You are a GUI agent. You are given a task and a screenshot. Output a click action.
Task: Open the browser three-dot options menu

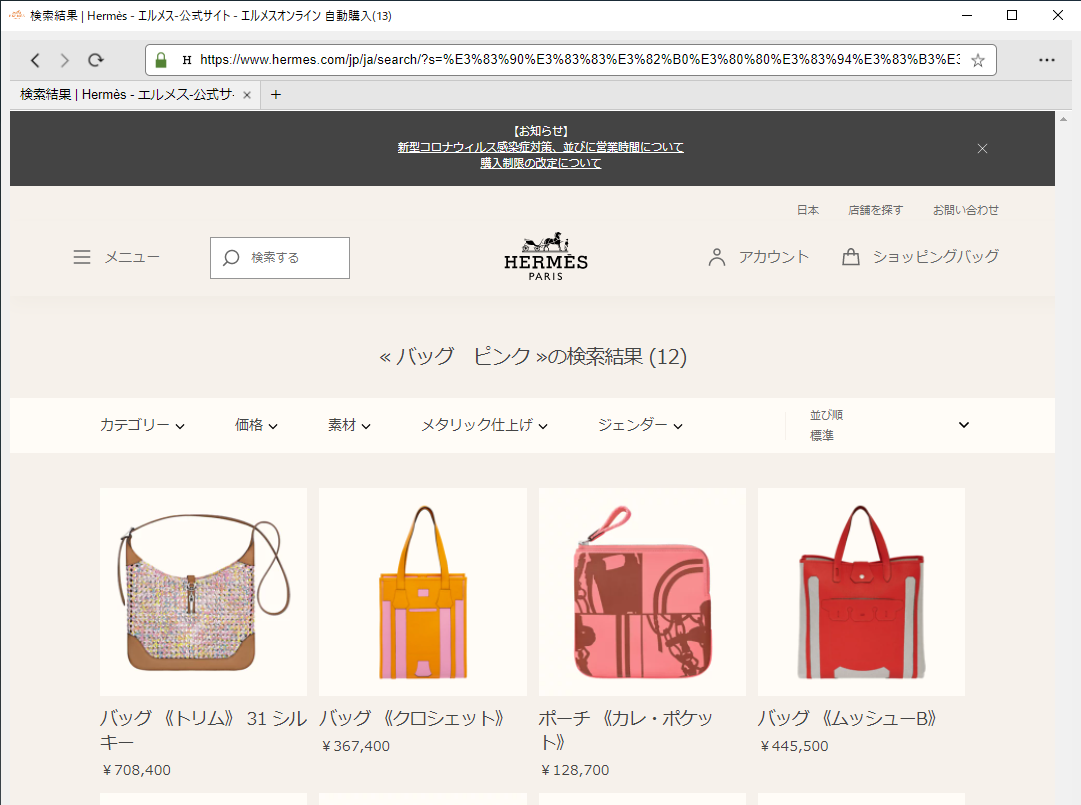point(1047,60)
